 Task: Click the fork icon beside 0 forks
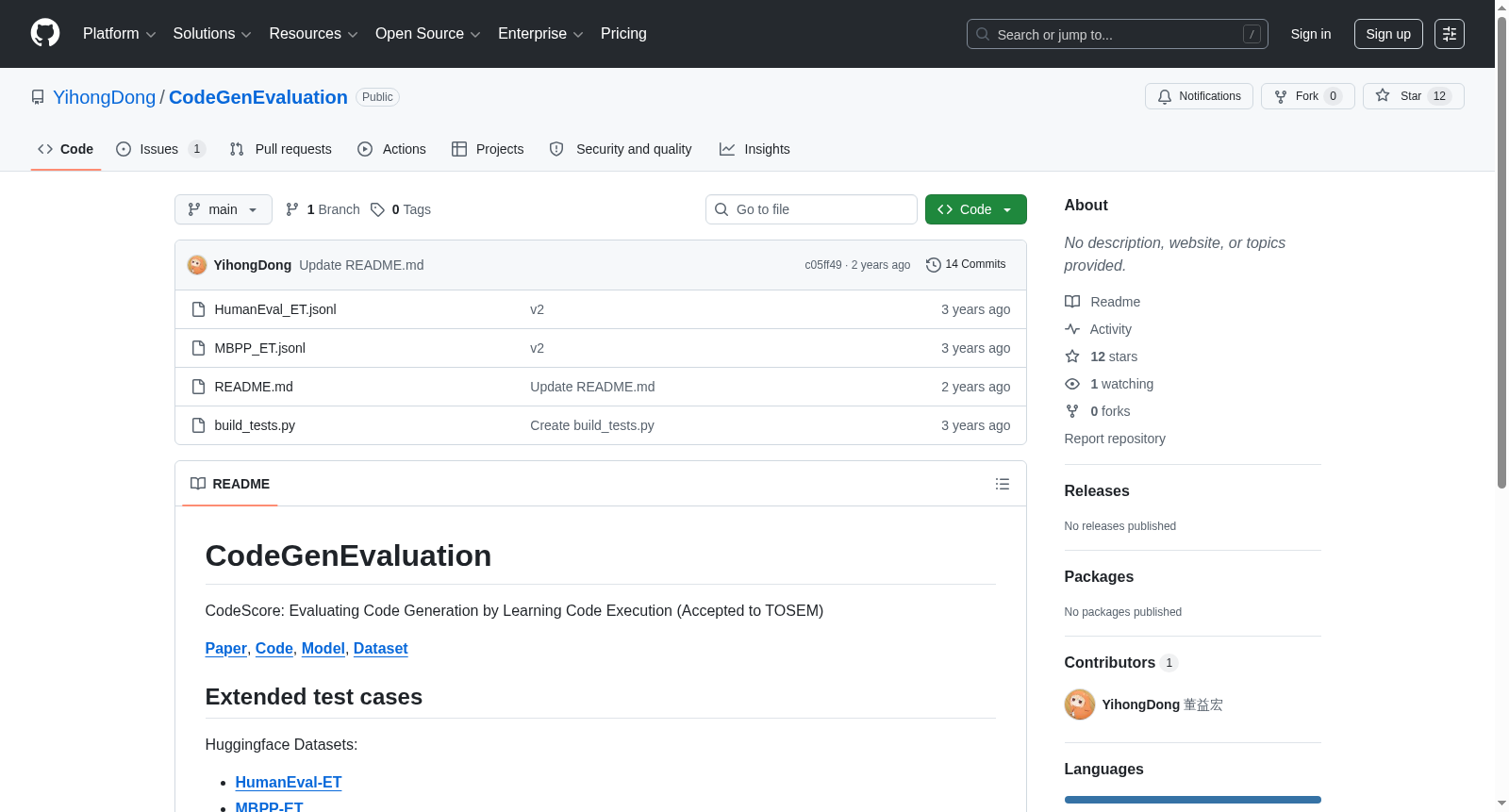[x=1072, y=411]
